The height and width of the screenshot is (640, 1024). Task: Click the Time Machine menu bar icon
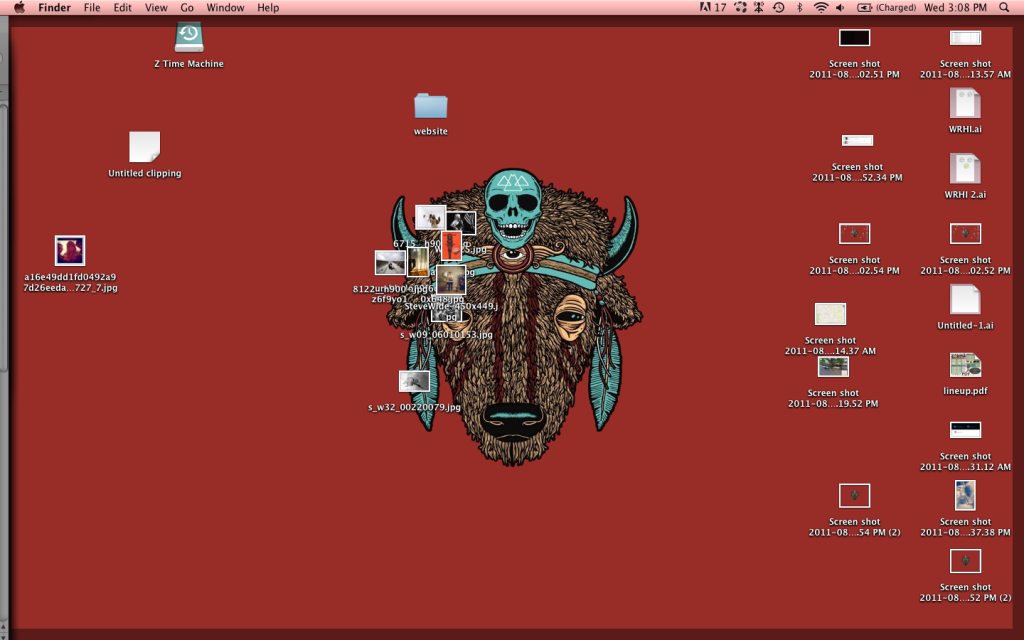point(778,7)
